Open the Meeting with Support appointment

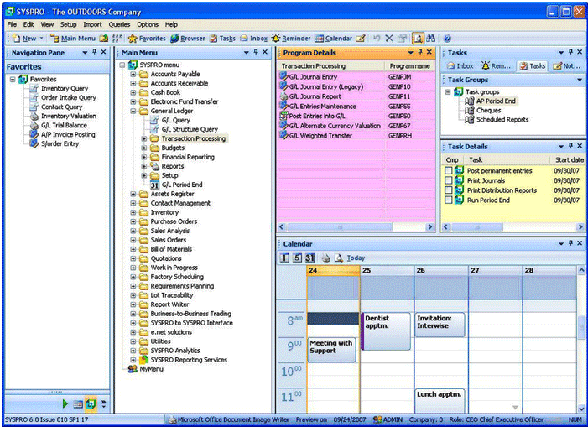(x=332, y=349)
